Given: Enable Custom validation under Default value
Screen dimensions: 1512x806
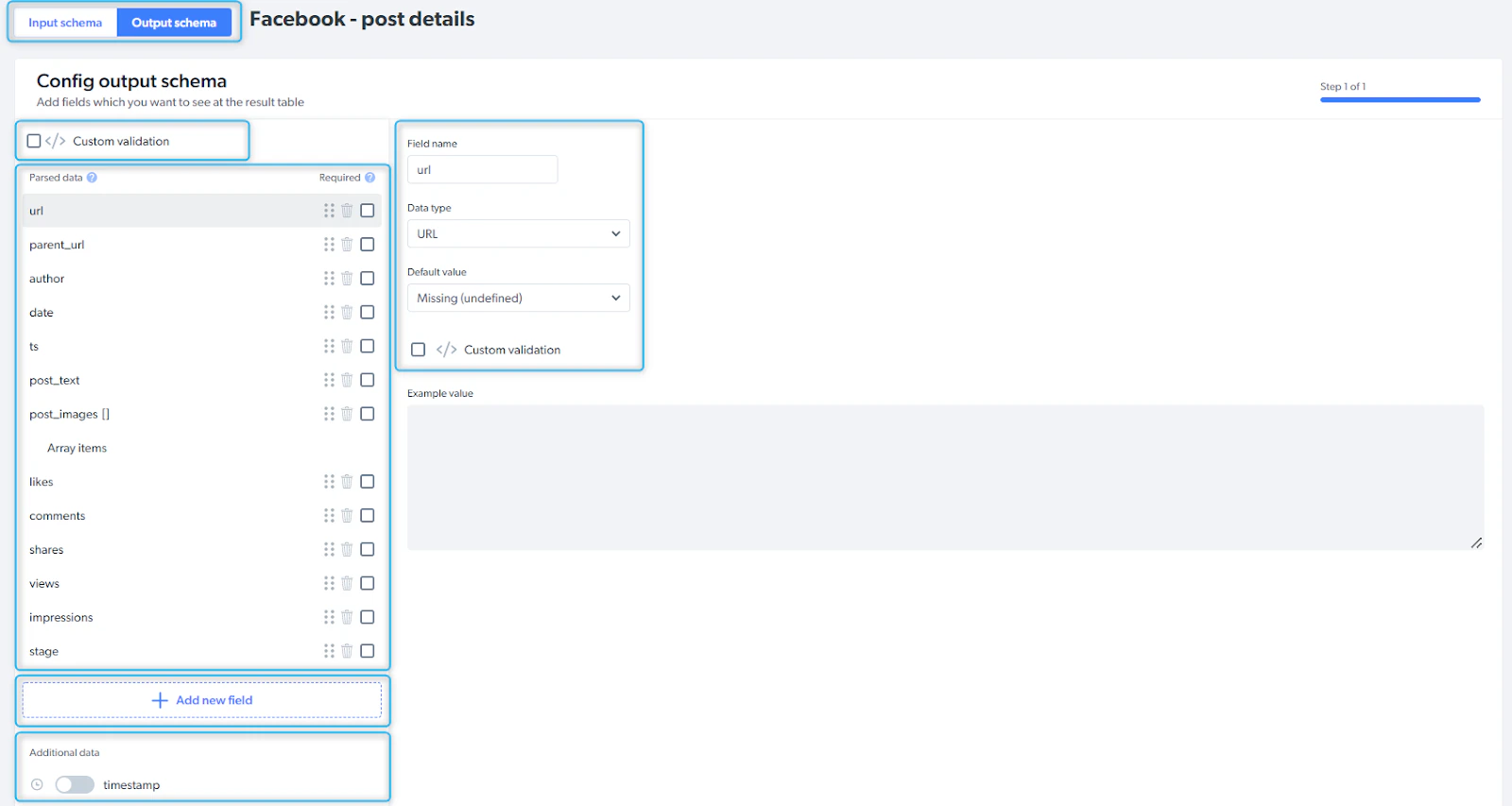Looking at the screenshot, I should tap(418, 350).
